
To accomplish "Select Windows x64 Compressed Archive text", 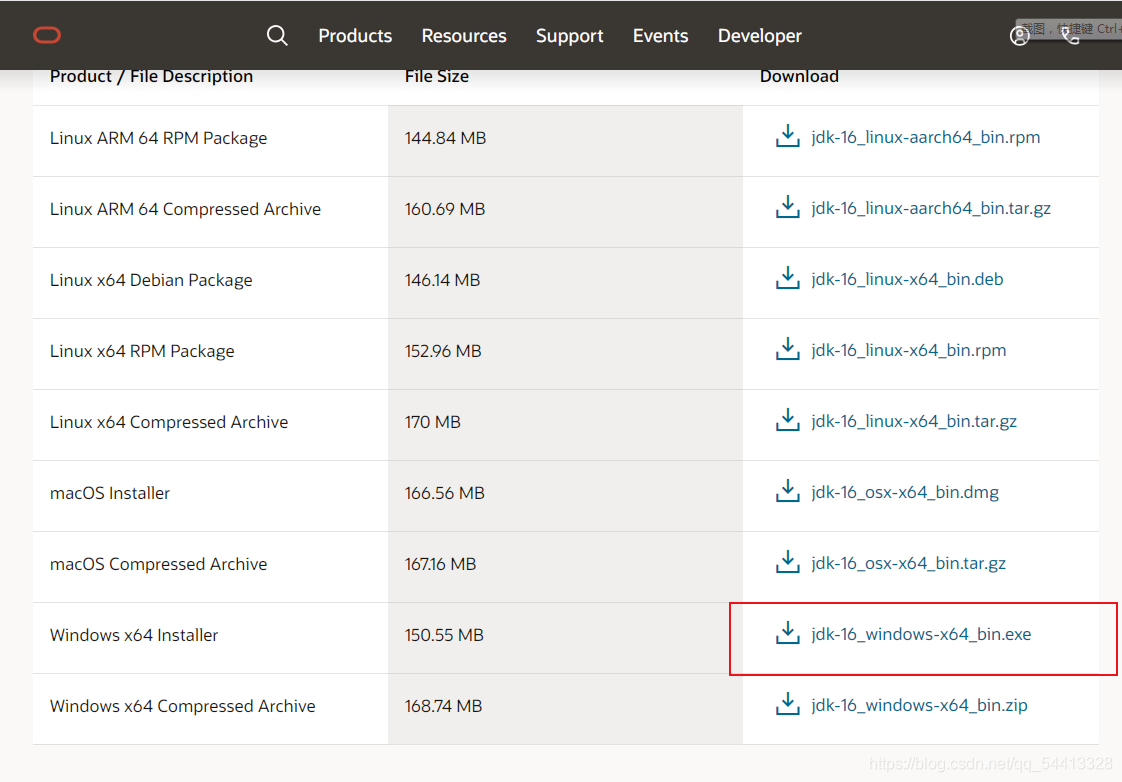I will [182, 706].
